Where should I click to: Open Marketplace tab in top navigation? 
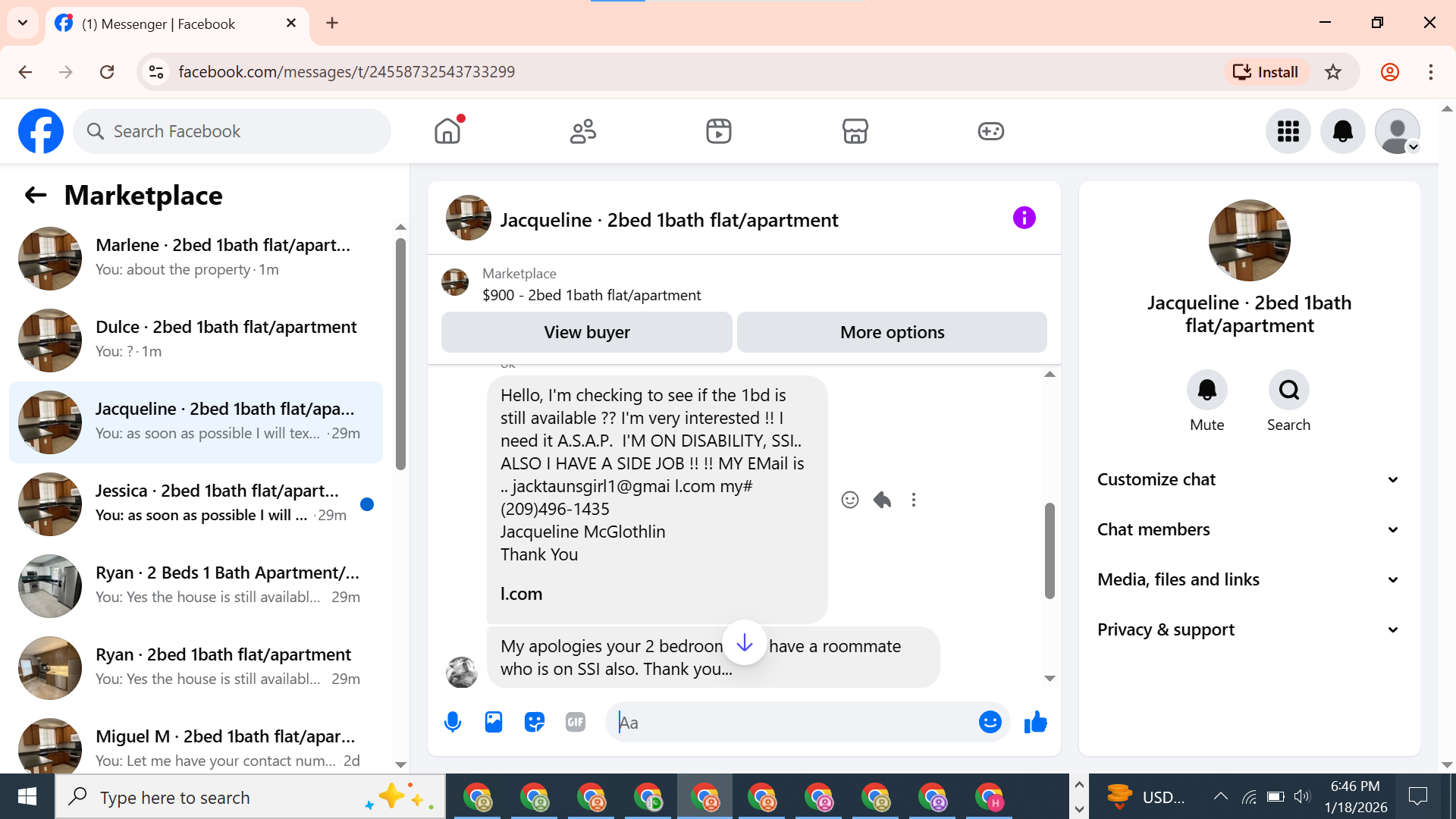tap(855, 131)
